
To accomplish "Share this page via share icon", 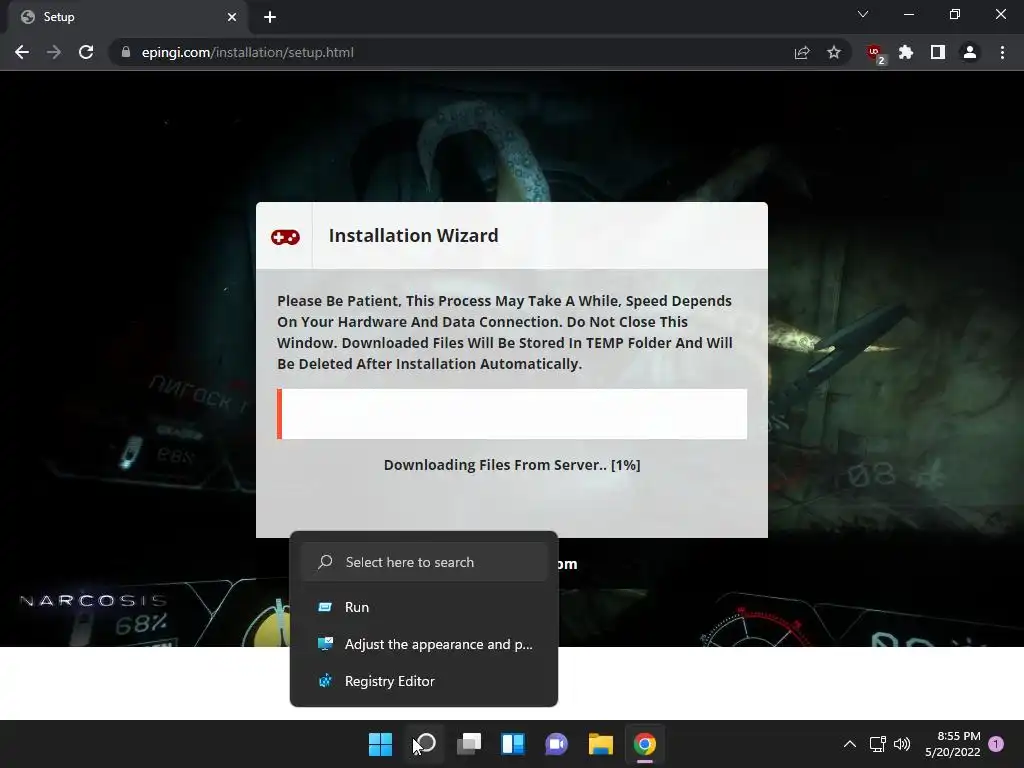I will coord(802,52).
